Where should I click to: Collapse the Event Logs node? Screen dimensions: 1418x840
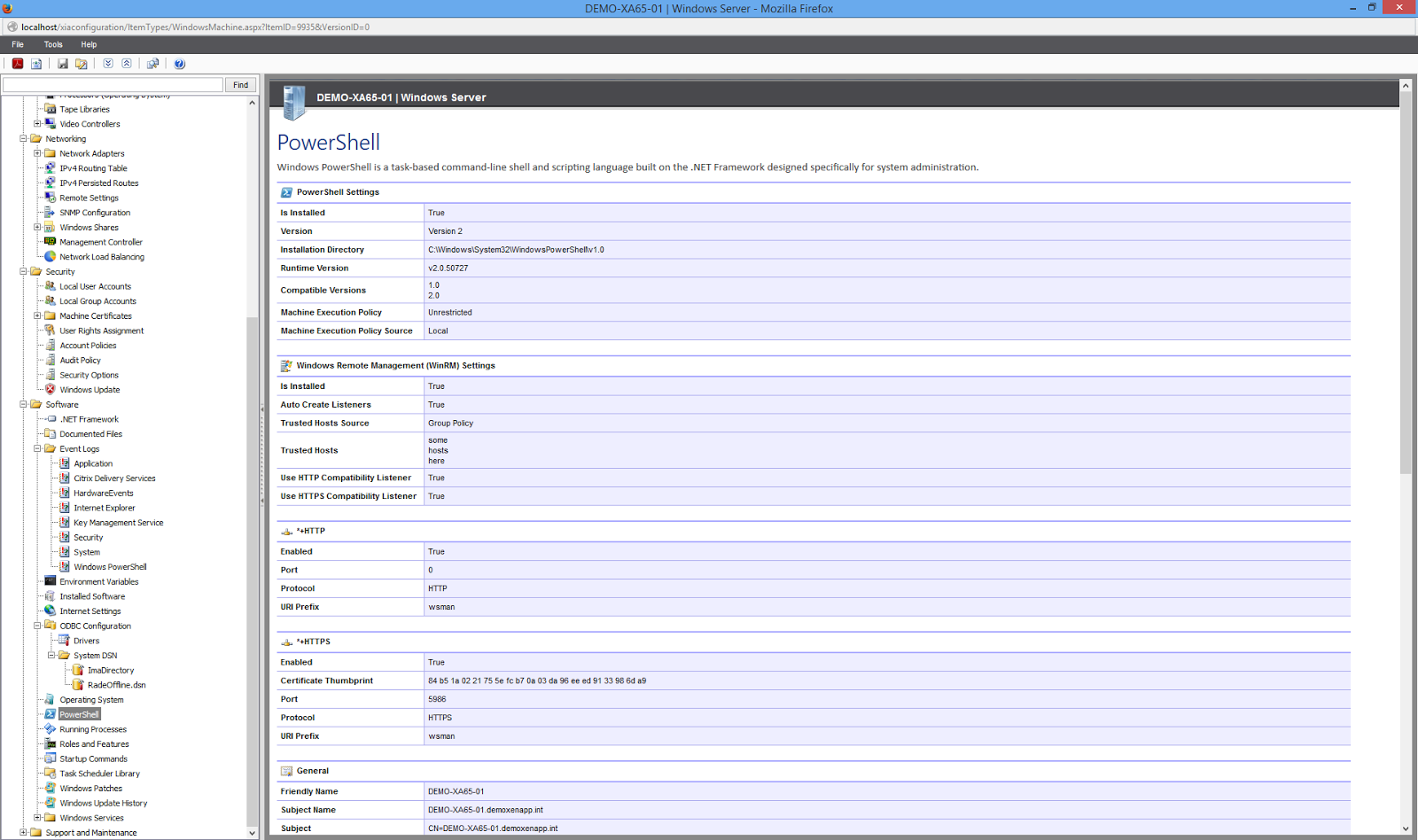[37, 448]
